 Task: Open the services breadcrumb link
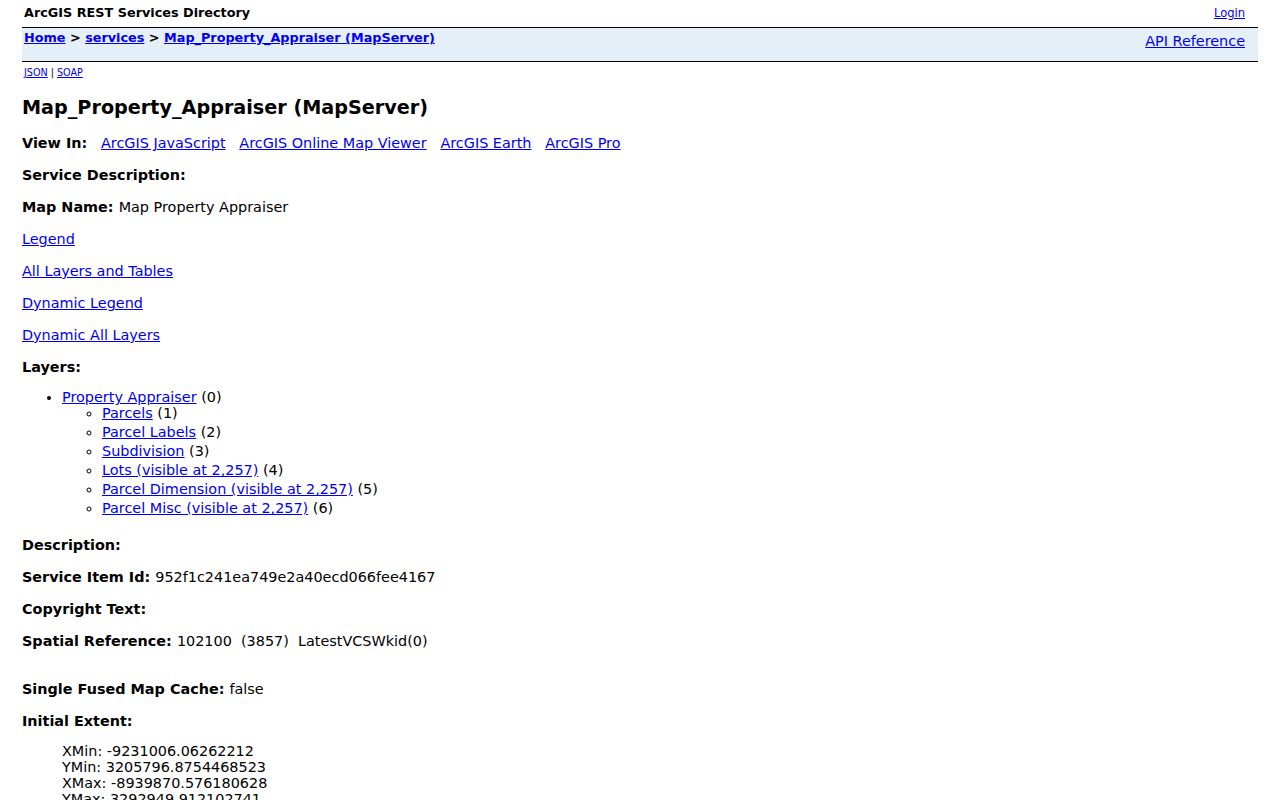(115, 38)
